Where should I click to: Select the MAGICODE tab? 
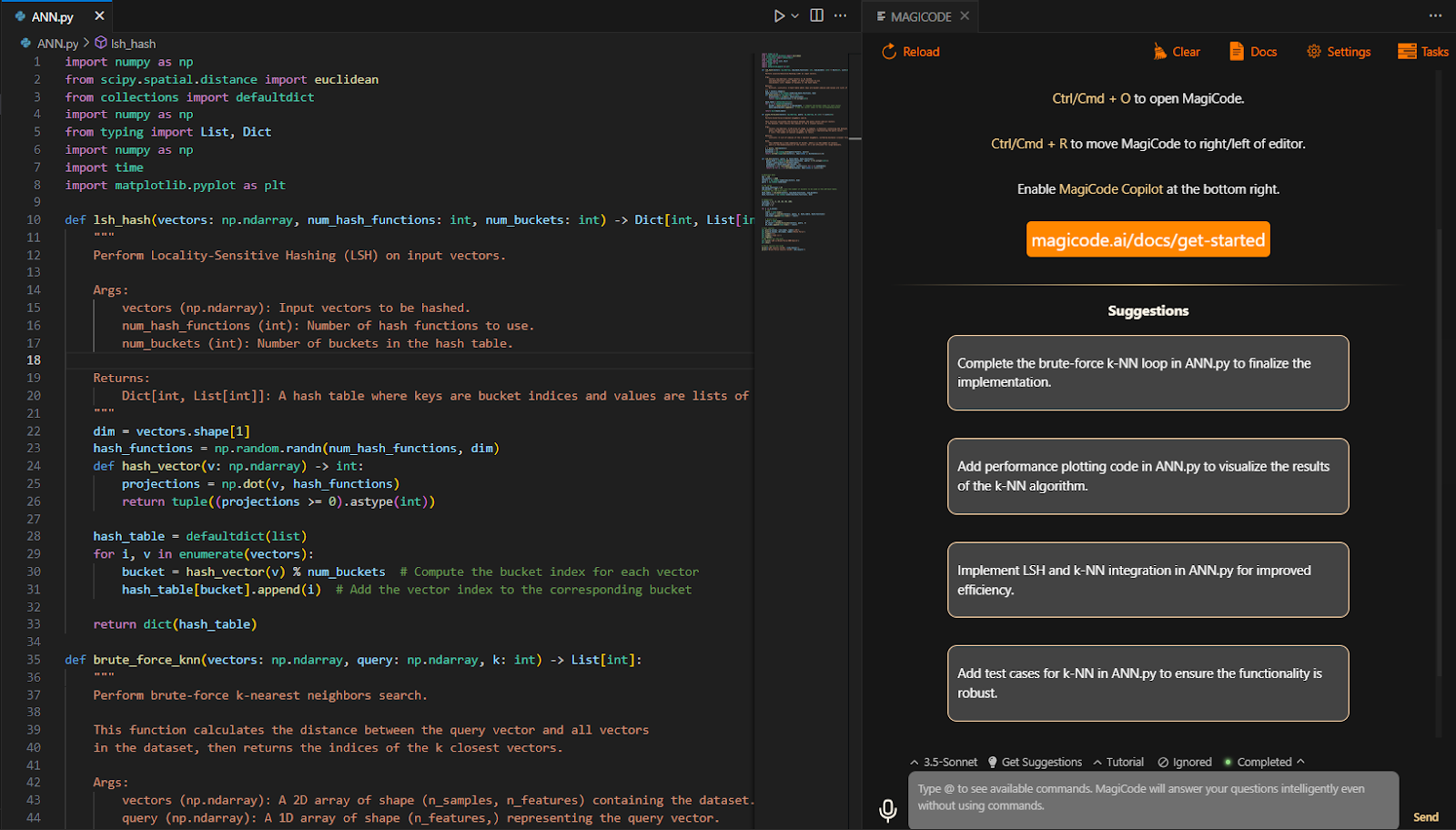(x=922, y=15)
